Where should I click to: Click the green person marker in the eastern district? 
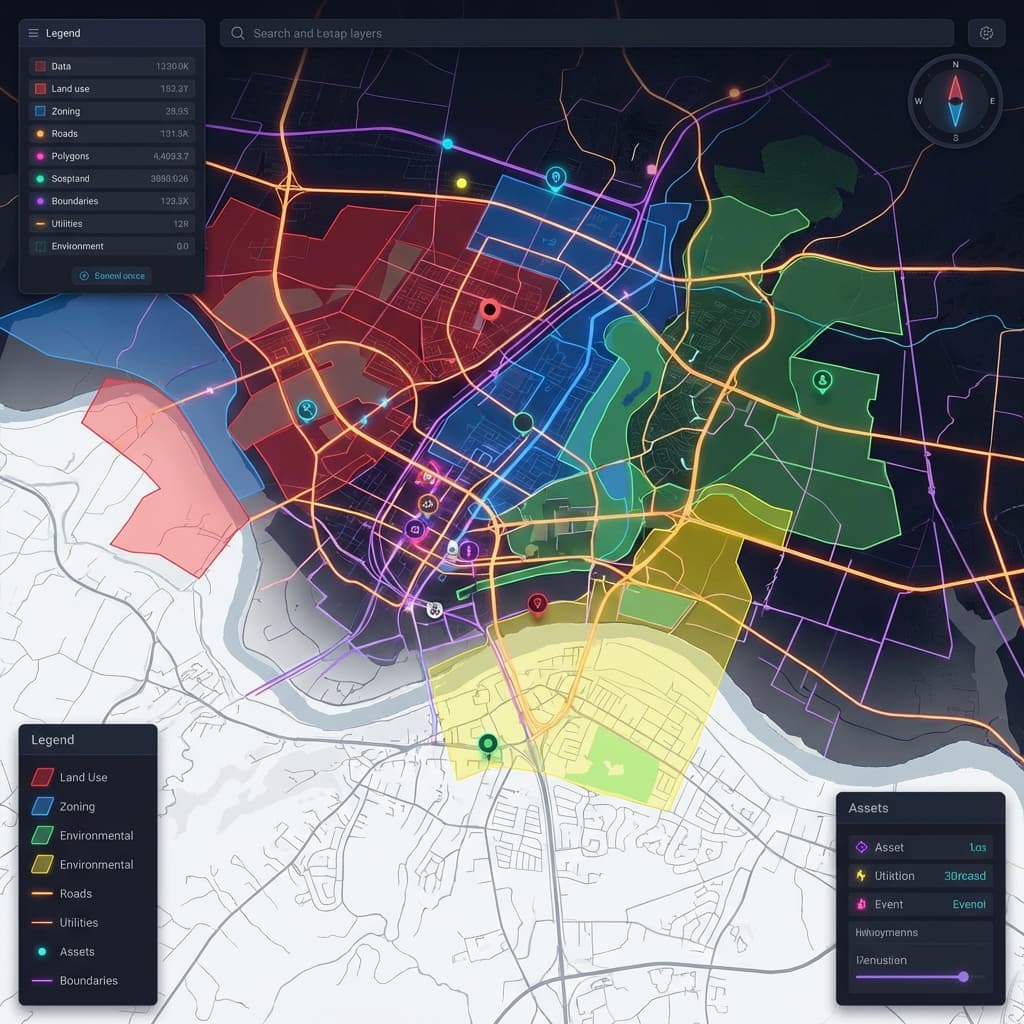(820, 381)
